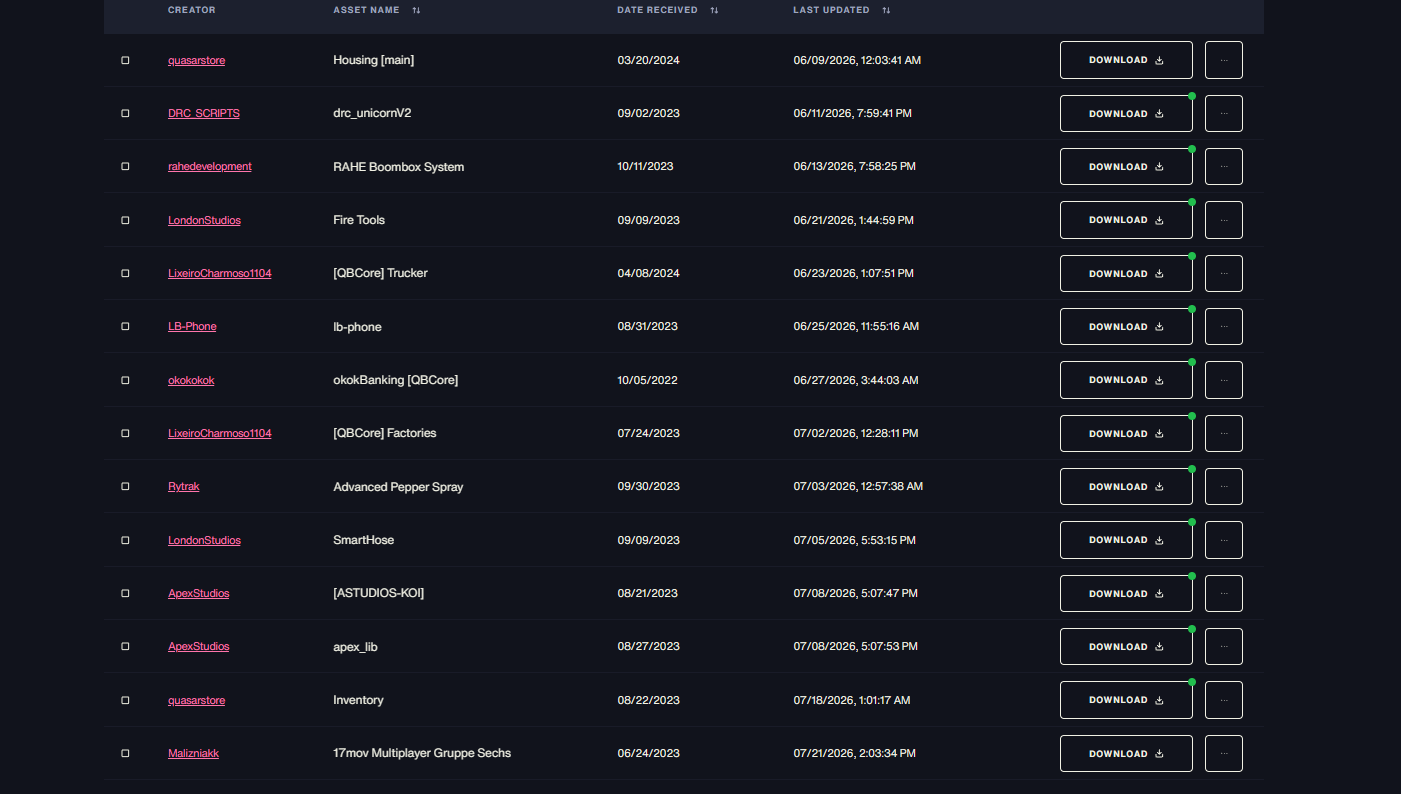
Task: Sort table by Creator column header
Action: 192,10
